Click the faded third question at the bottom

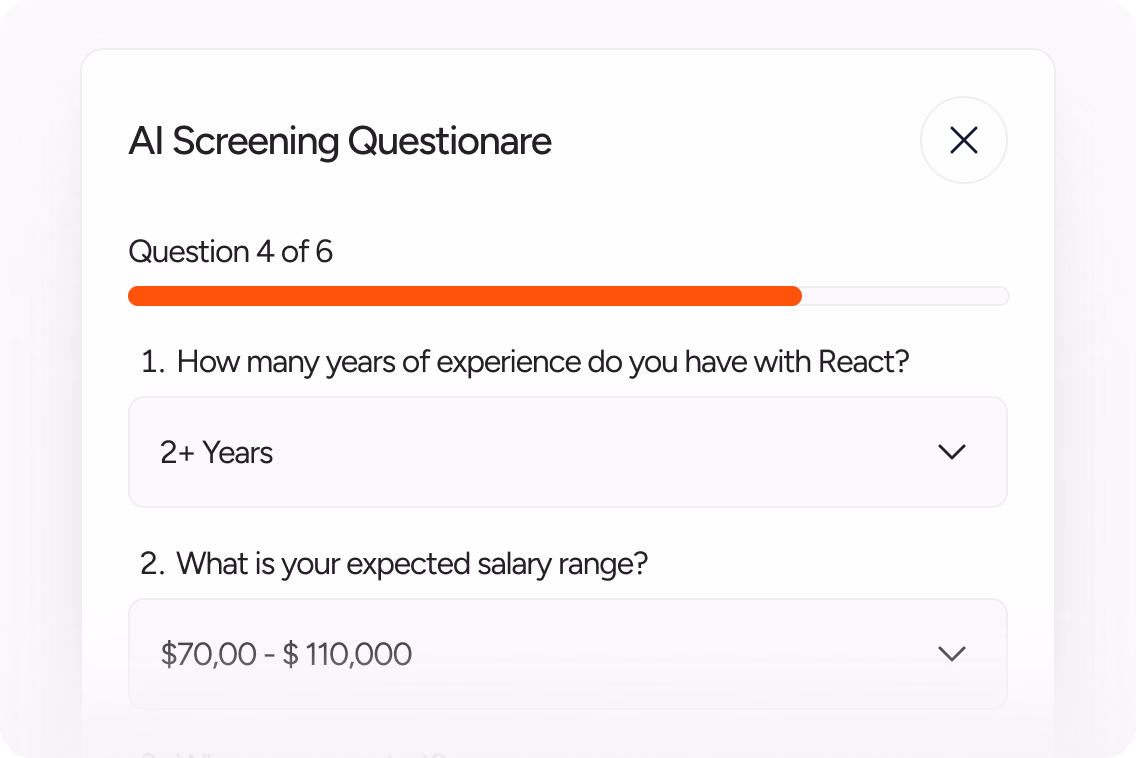pos(293,754)
